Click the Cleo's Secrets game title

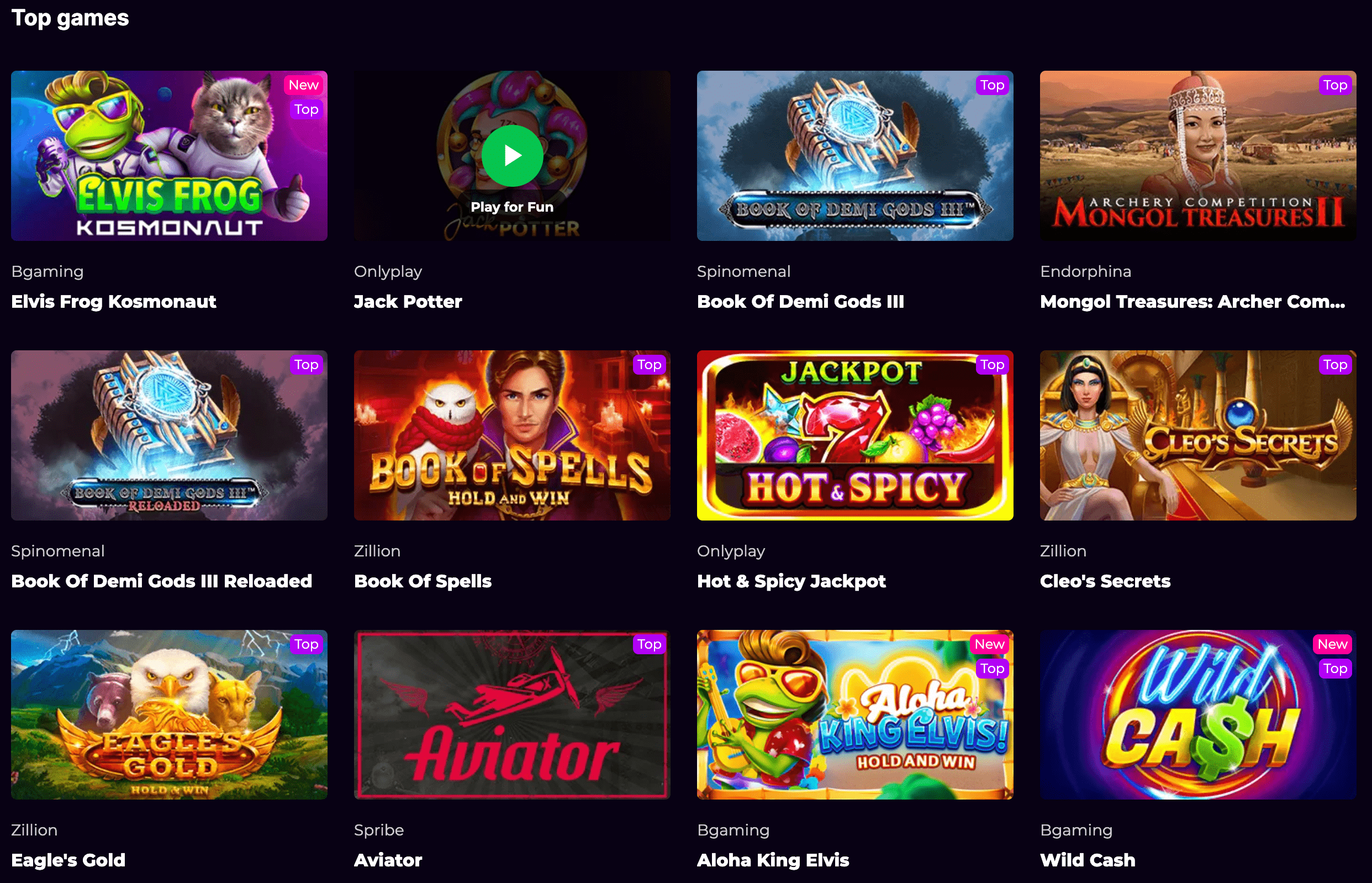(1105, 581)
